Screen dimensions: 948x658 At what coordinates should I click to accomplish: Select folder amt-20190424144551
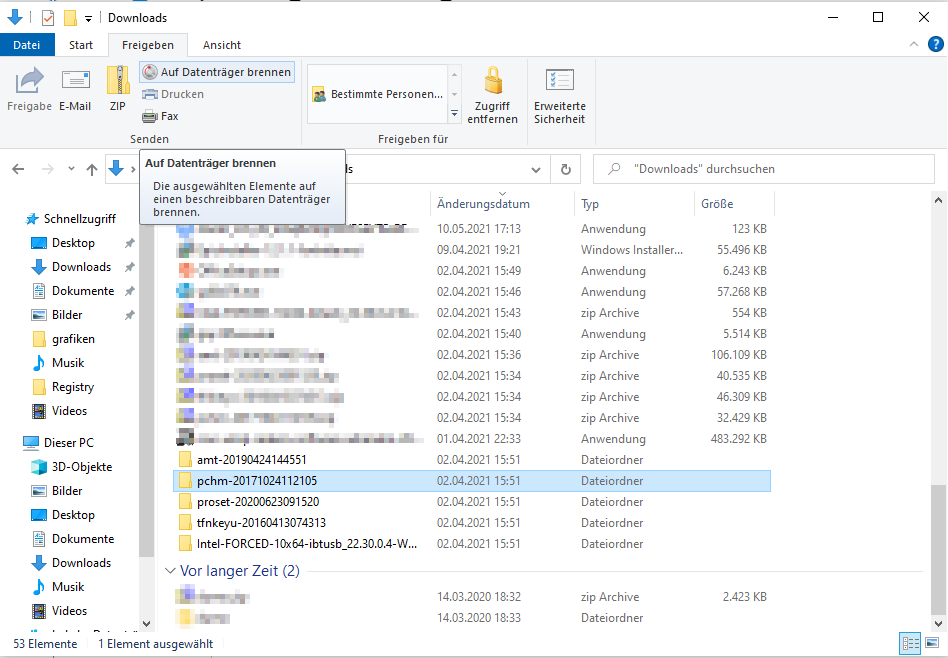[472, 460]
